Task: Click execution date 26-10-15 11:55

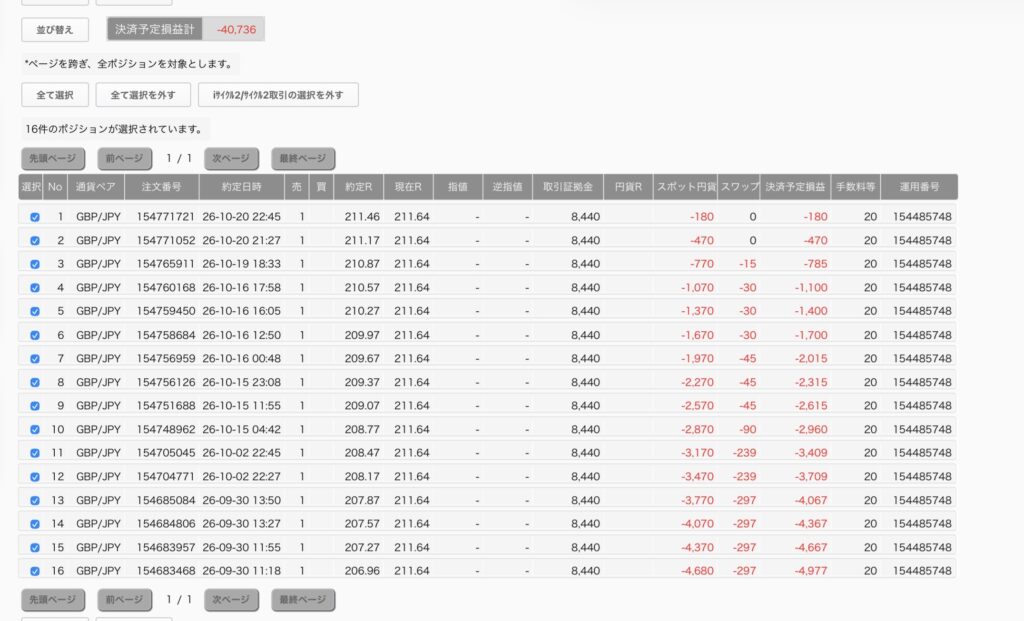Action: [242, 406]
